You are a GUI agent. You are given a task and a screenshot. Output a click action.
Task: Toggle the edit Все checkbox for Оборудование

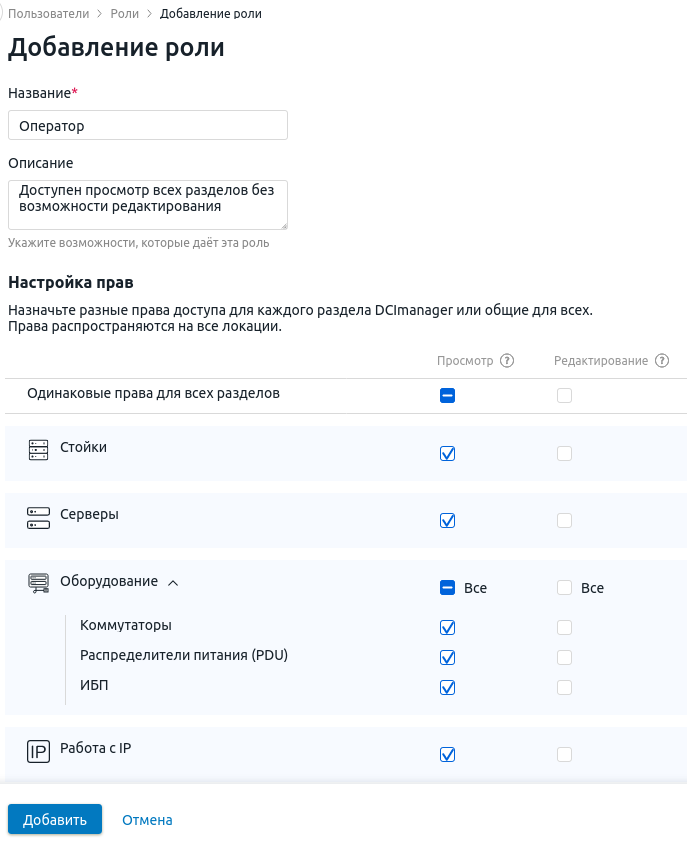(x=564, y=587)
